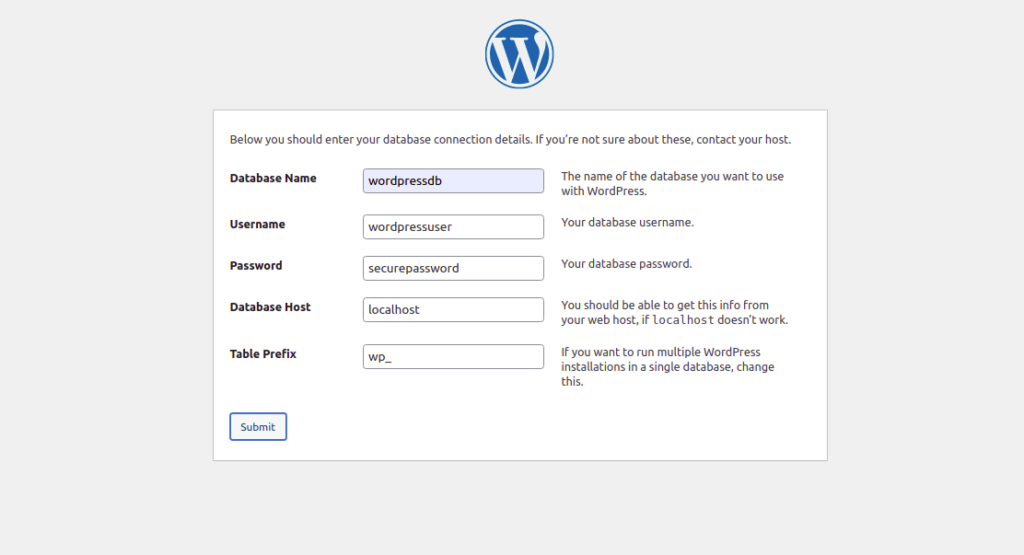
Task: Click into the Username field
Action: click(x=453, y=227)
